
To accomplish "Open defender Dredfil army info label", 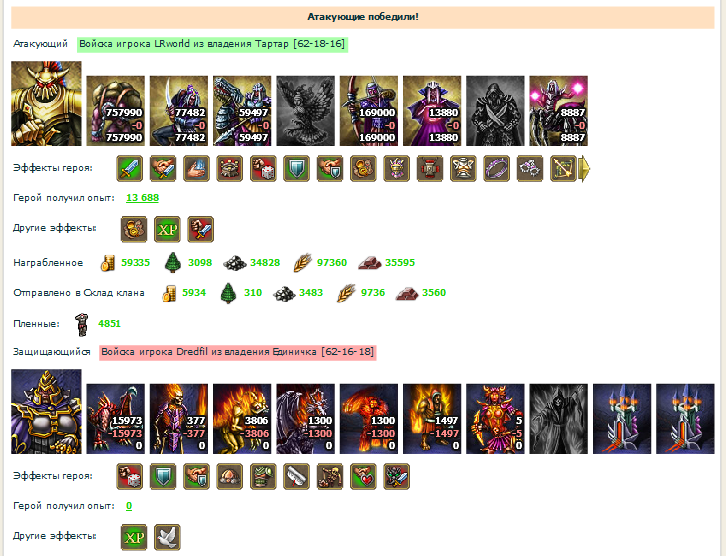I will point(238,352).
